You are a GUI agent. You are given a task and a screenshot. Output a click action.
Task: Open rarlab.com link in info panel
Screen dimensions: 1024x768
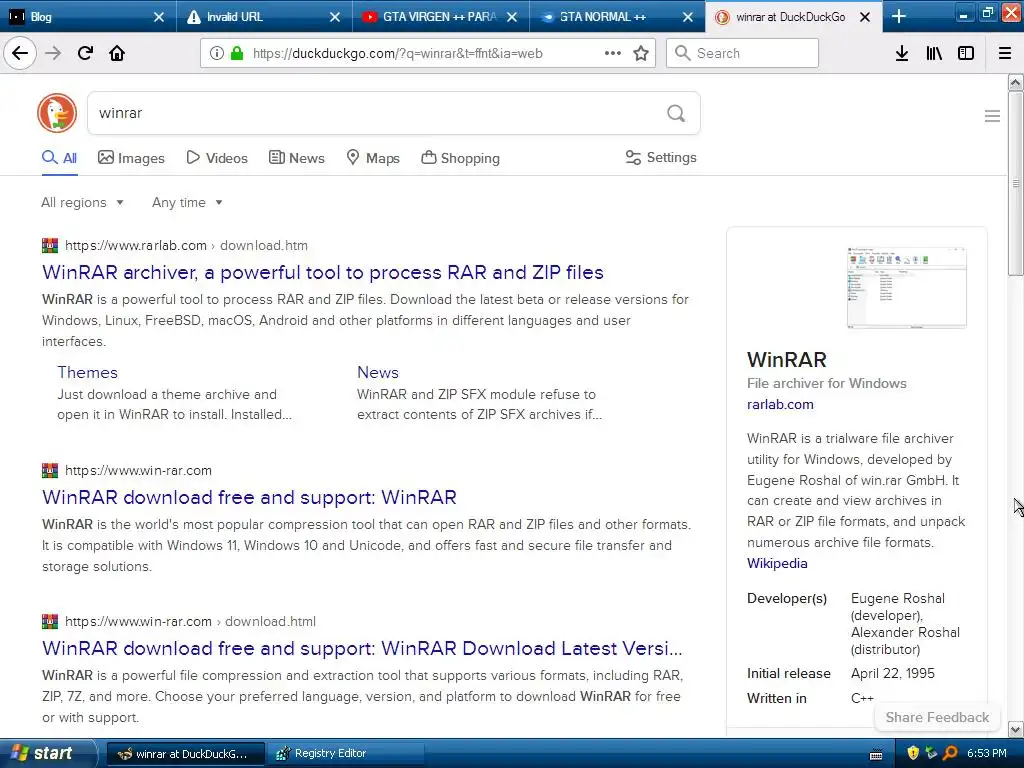click(780, 404)
